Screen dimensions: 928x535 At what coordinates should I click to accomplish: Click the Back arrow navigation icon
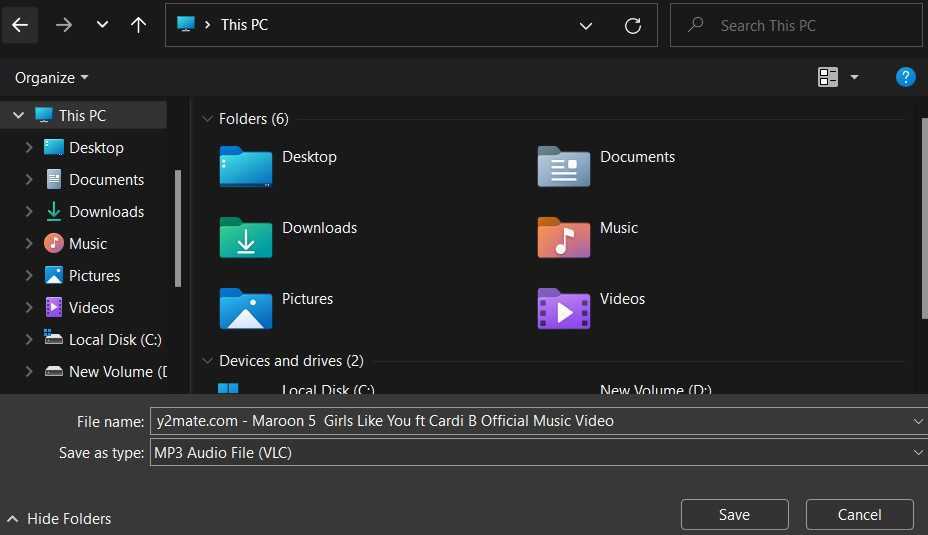[20, 25]
